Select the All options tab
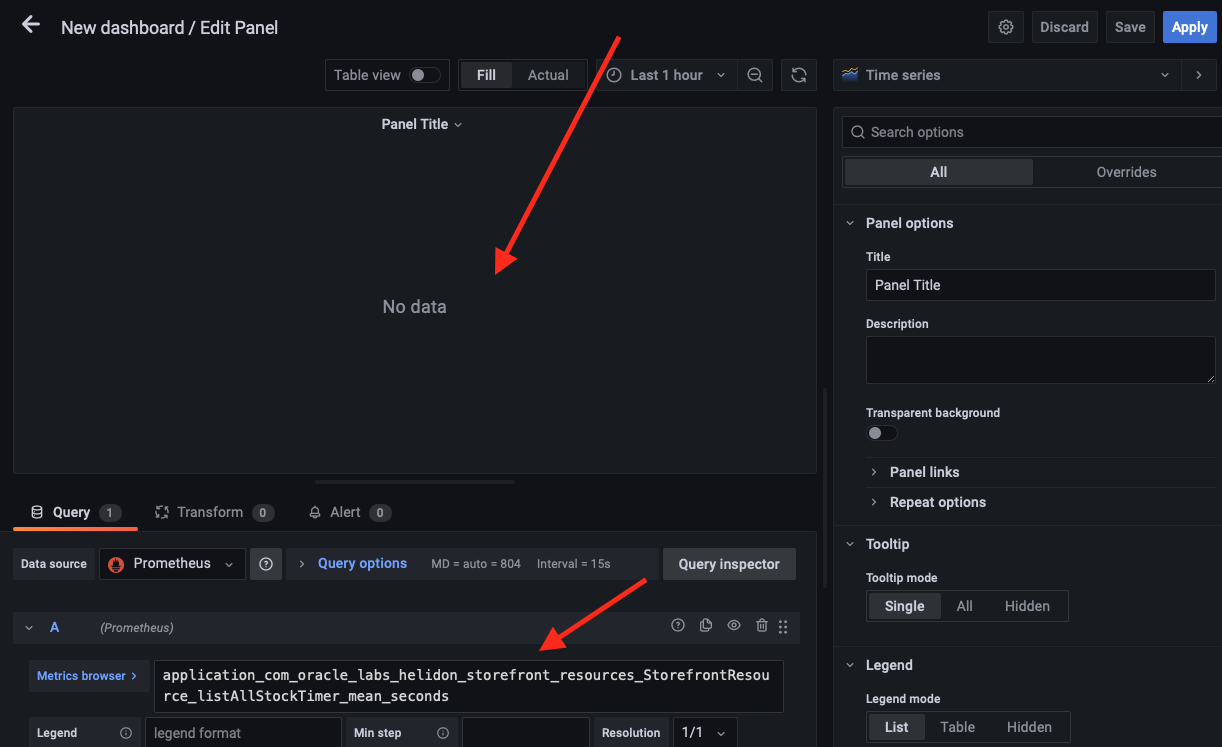1222x747 pixels. click(938, 172)
